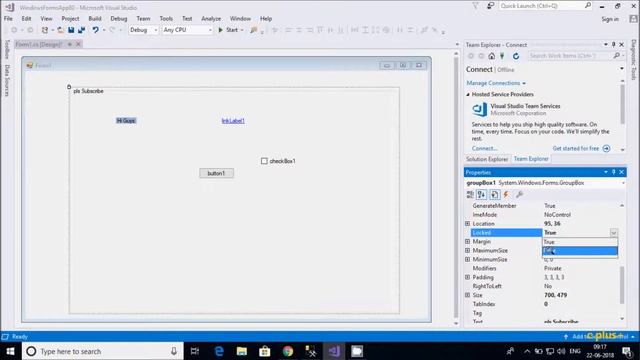Click the Start debugging button
The height and width of the screenshot is (360, 640).
228,30
